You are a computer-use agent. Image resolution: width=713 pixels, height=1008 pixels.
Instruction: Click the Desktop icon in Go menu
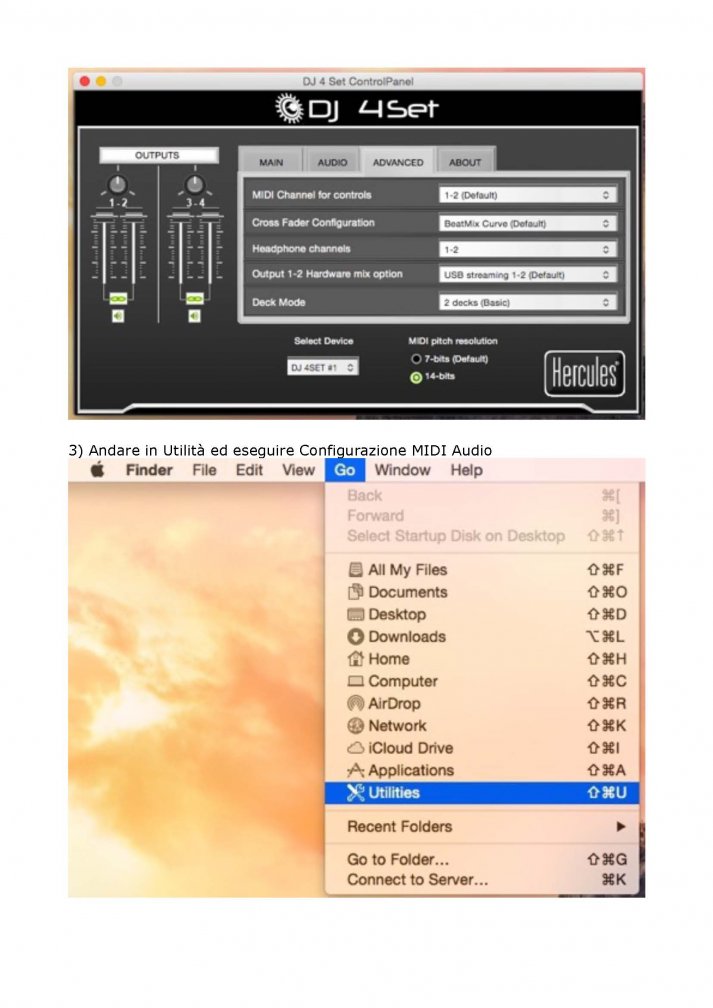click(x=356, y=614)
